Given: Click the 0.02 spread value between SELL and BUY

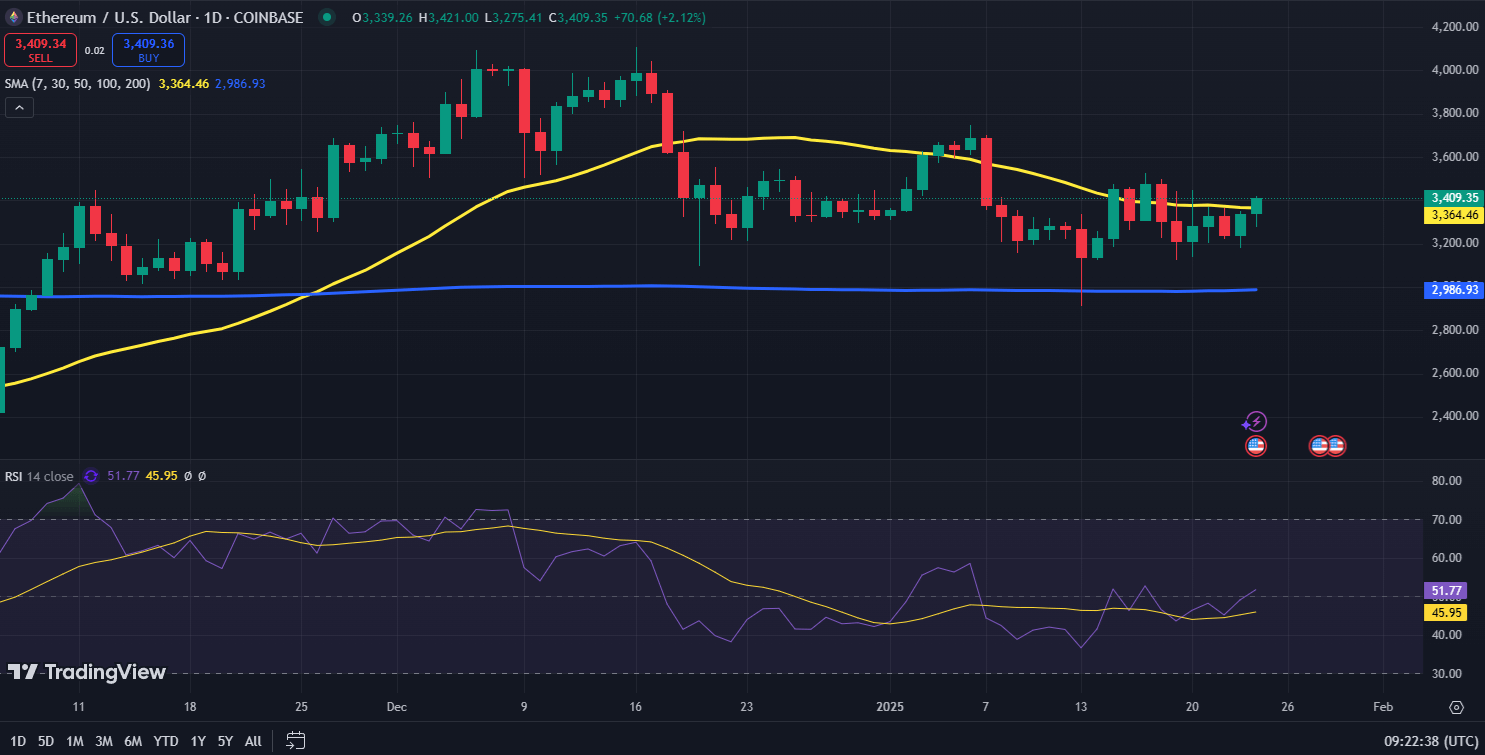Looking at the screenshot, I should (x=94, y=50).
